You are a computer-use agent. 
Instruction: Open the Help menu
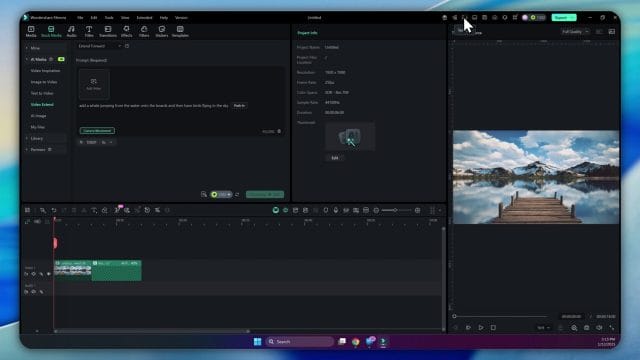click(164, 18)
